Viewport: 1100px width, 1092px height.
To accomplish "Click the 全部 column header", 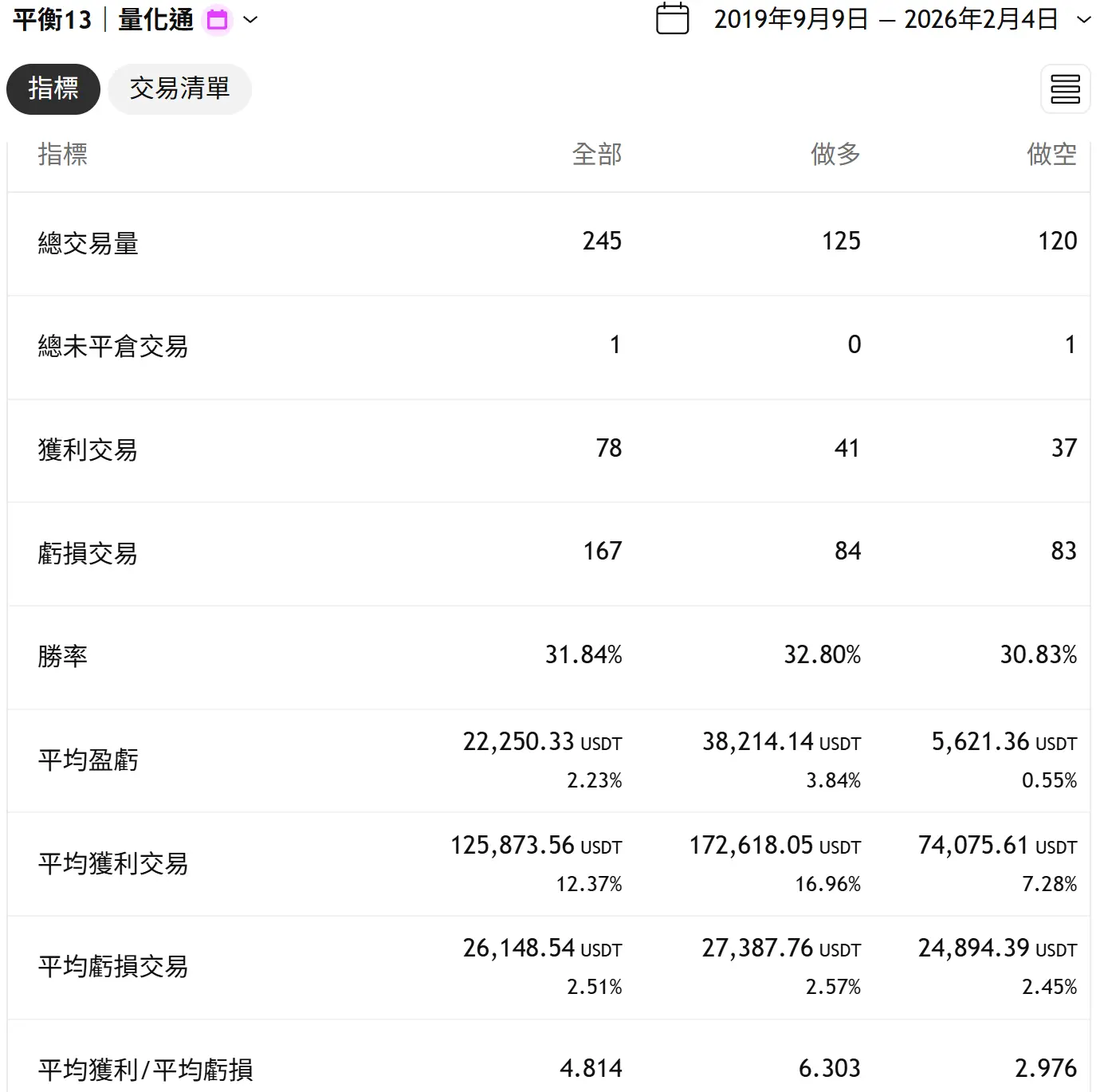I will tap(596, 154).
